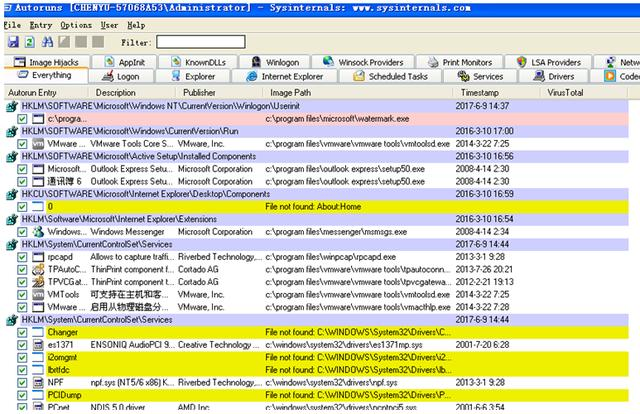Click registry icon of Active Setup key row
This screenshot has height=414, width=640.
(11, 157)
